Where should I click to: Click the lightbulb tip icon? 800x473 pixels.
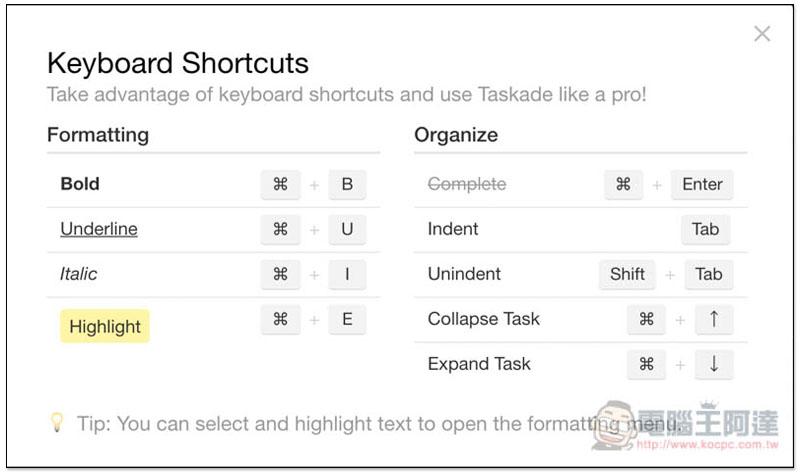point(57,422)
